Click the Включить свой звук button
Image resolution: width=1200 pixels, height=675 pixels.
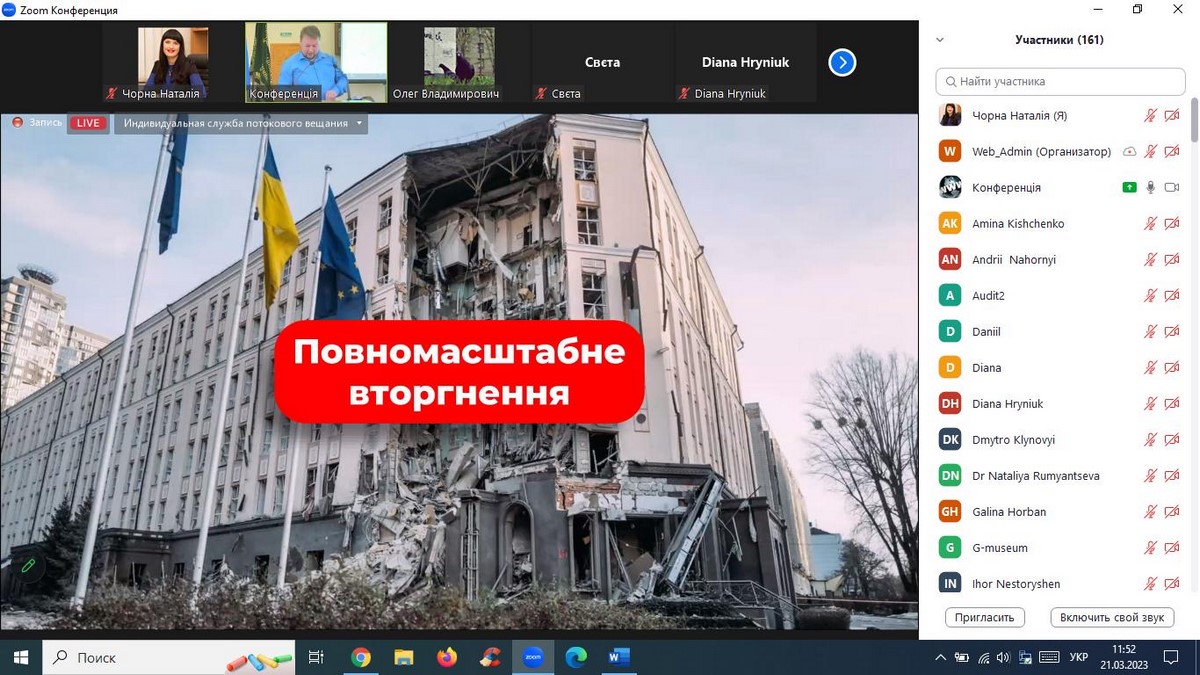point(1112,617)
